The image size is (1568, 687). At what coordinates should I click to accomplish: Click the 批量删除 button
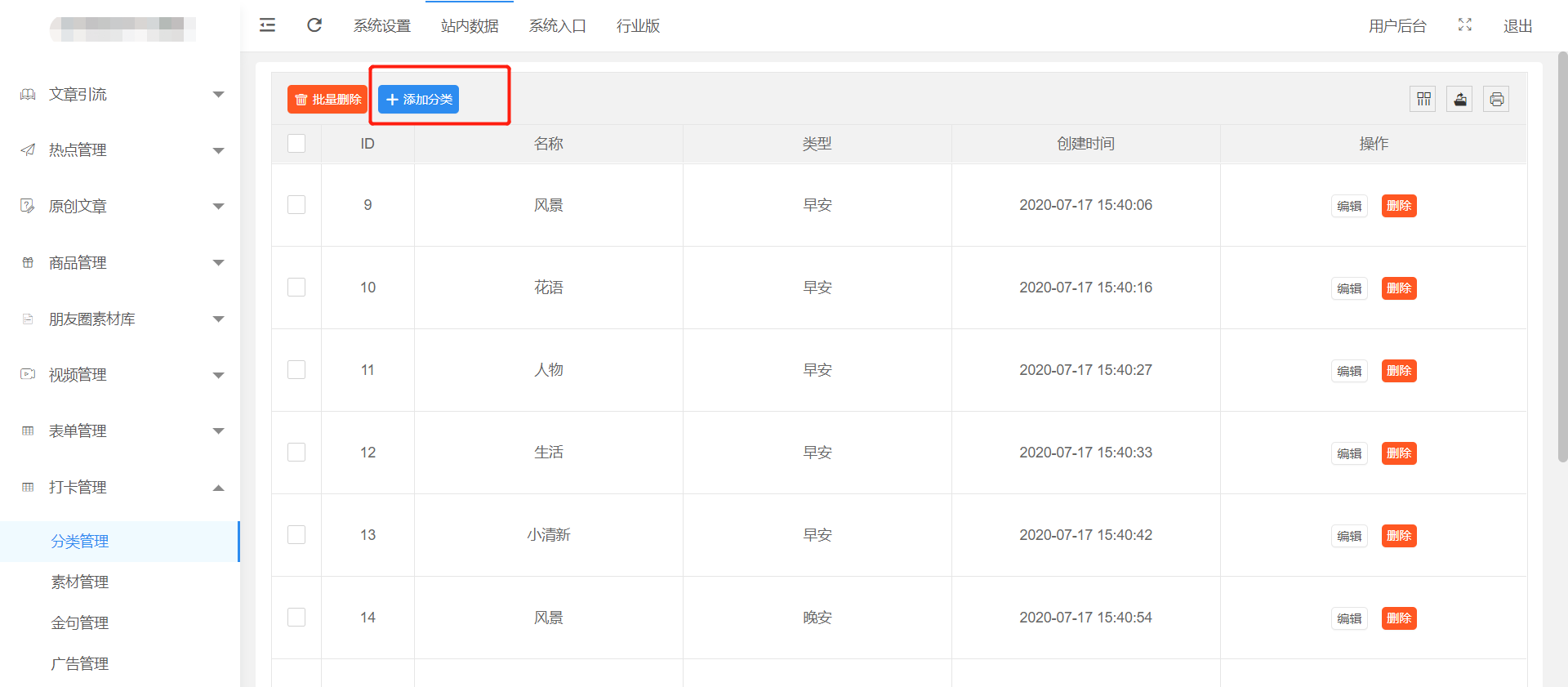(327, 99)
